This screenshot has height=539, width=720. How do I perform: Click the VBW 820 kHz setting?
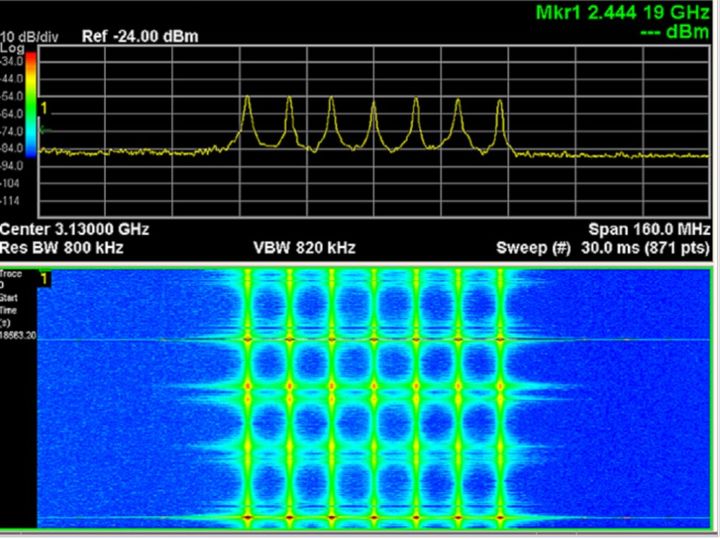[x=304, y=248]
